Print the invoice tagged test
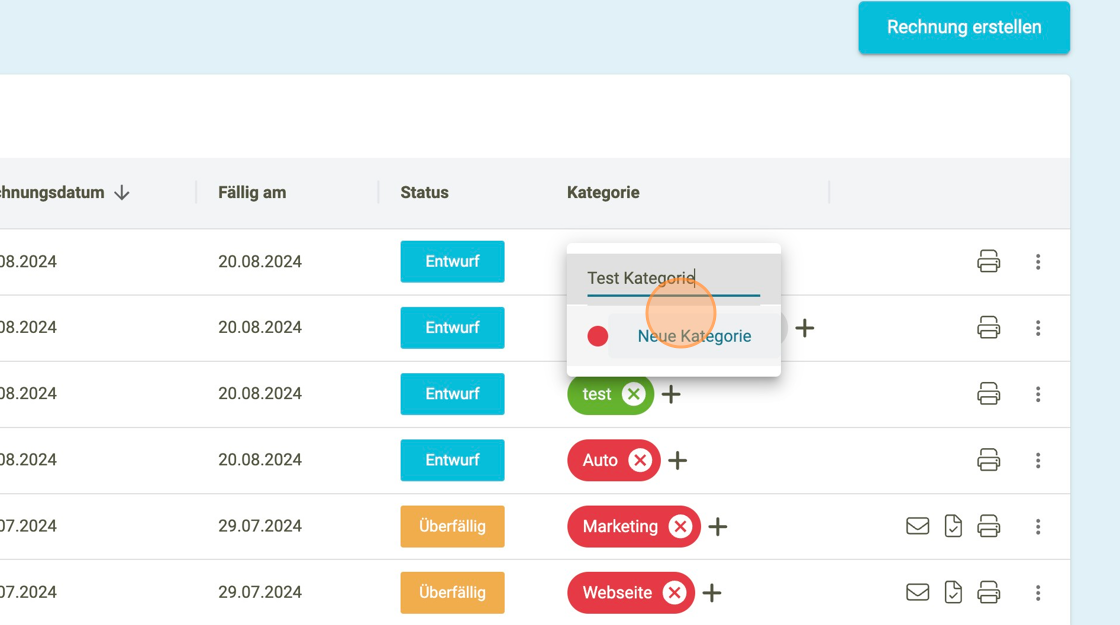The image size is (1120, 625). [989, 394]
